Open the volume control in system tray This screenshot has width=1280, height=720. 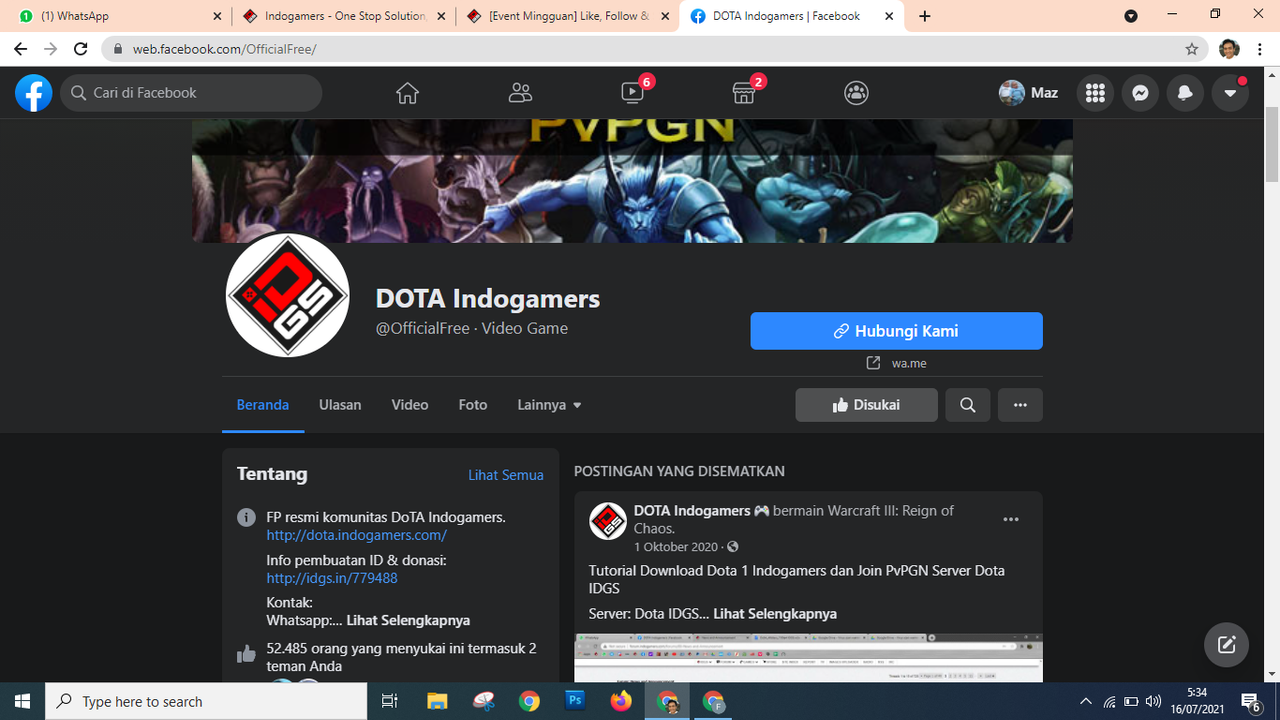(x=1153, y=701)
